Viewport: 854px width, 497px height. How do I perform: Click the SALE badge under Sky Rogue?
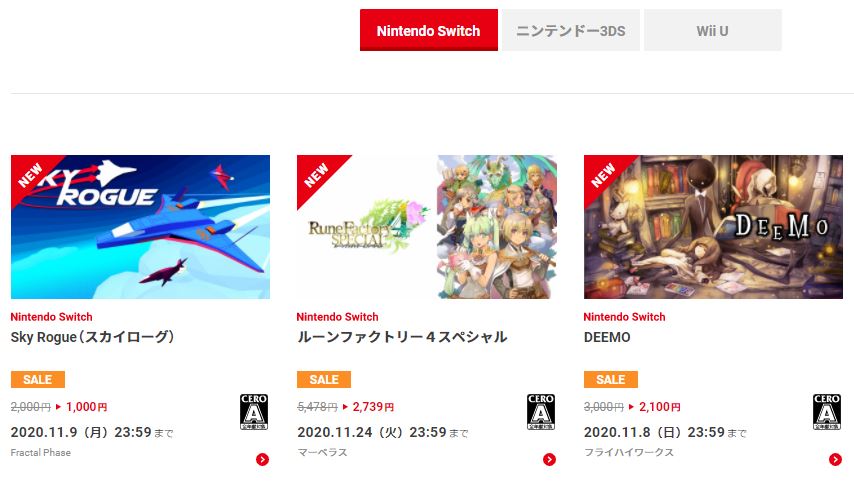click(38, 379)
